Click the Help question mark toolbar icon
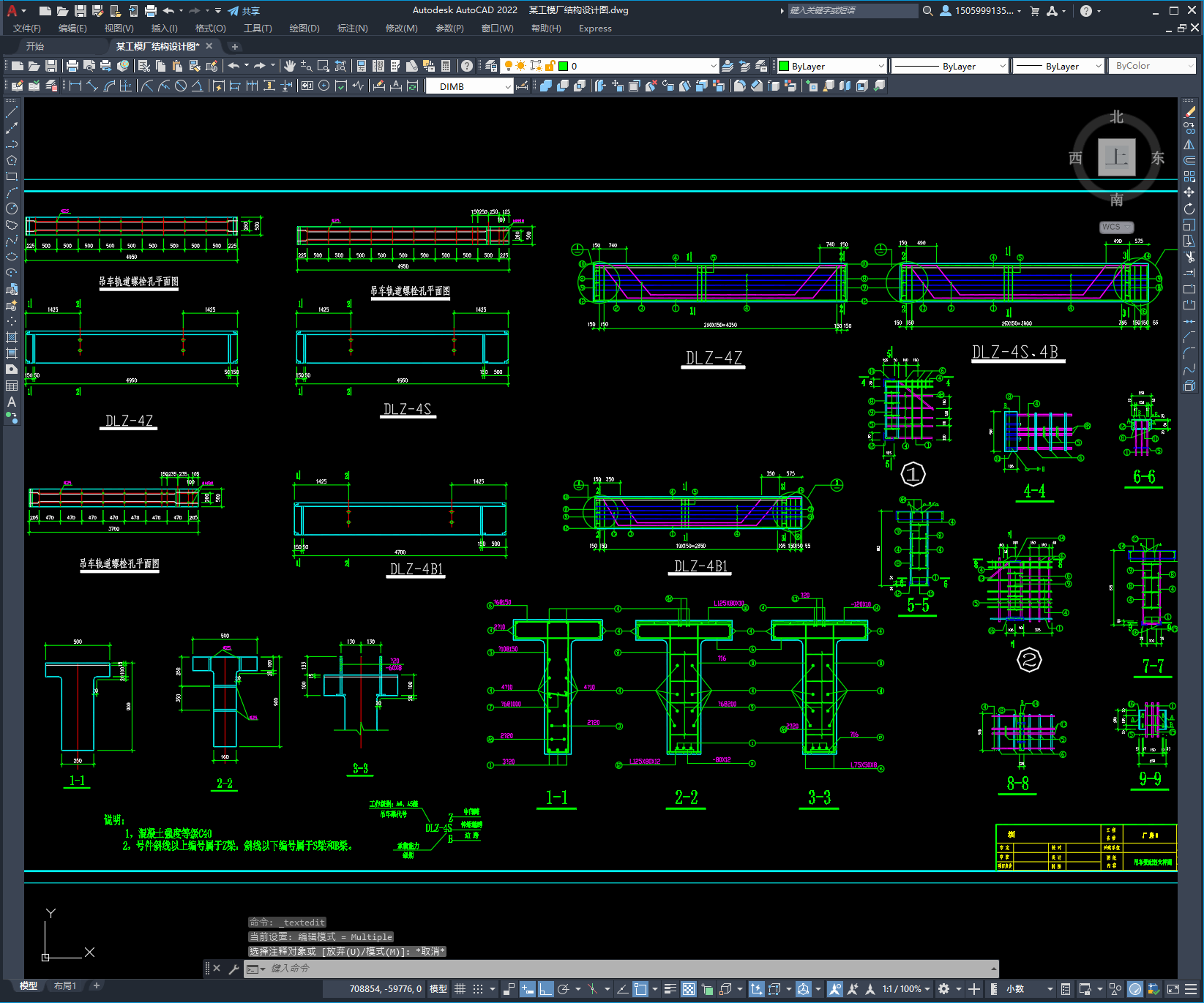 tap(467, 66)
